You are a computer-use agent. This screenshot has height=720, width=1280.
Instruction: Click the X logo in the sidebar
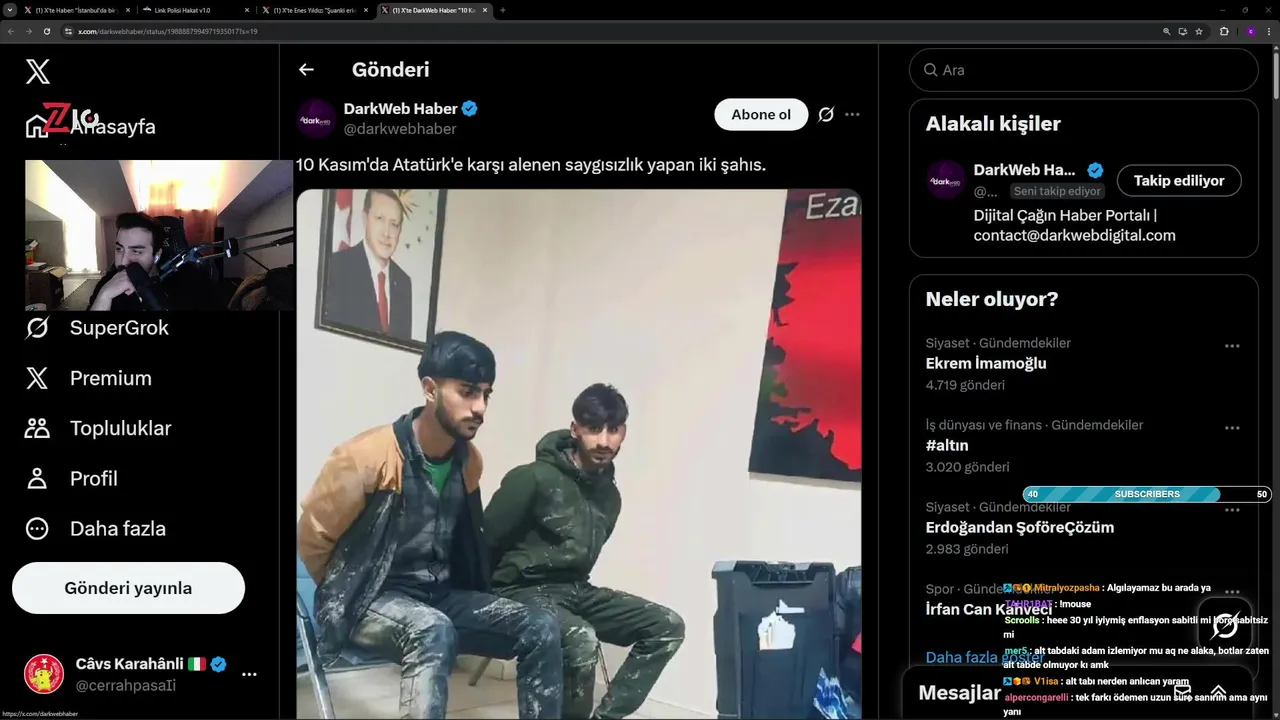pos(38,71)
